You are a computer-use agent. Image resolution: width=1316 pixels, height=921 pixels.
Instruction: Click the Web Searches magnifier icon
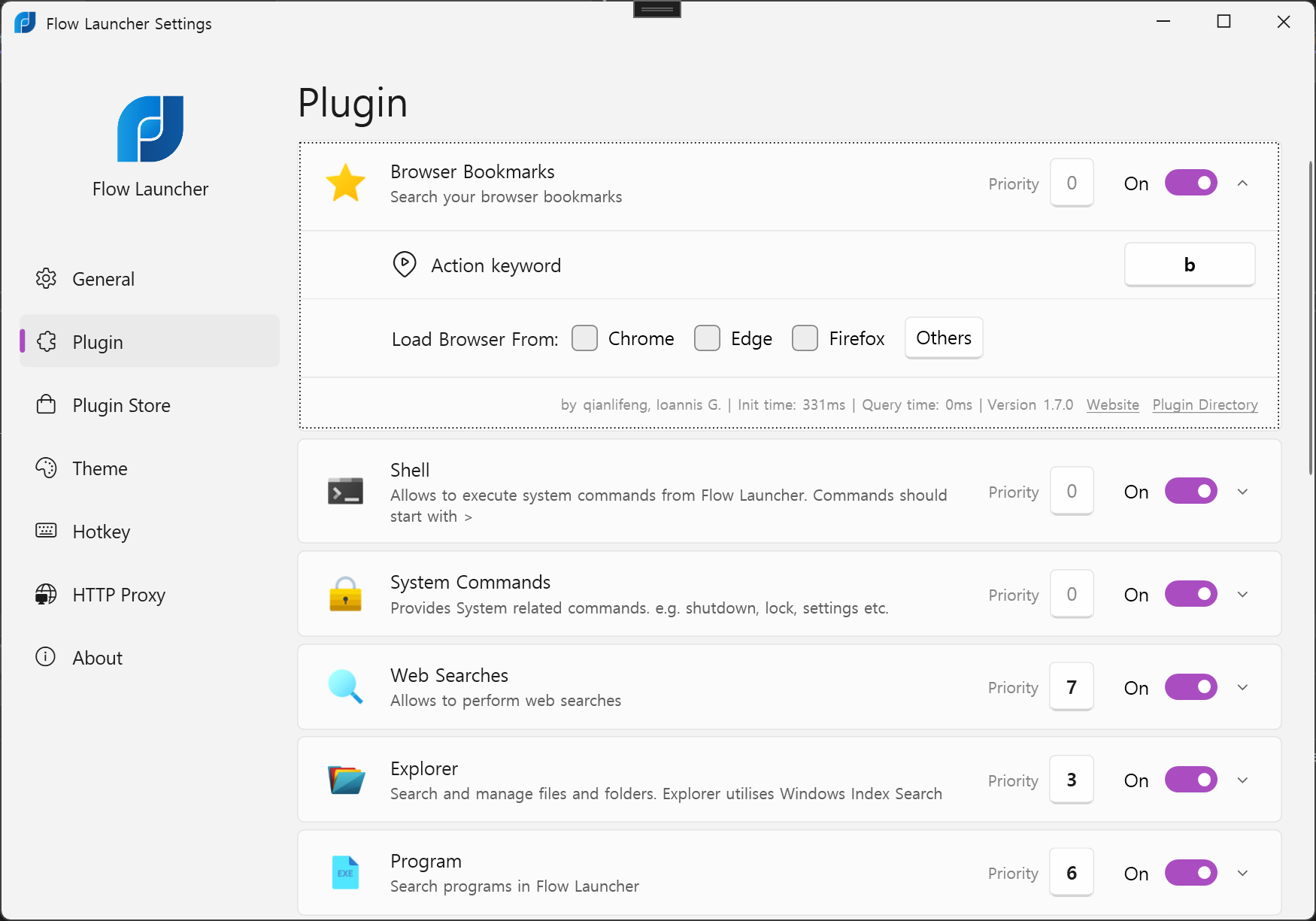[x=346, y=686]
